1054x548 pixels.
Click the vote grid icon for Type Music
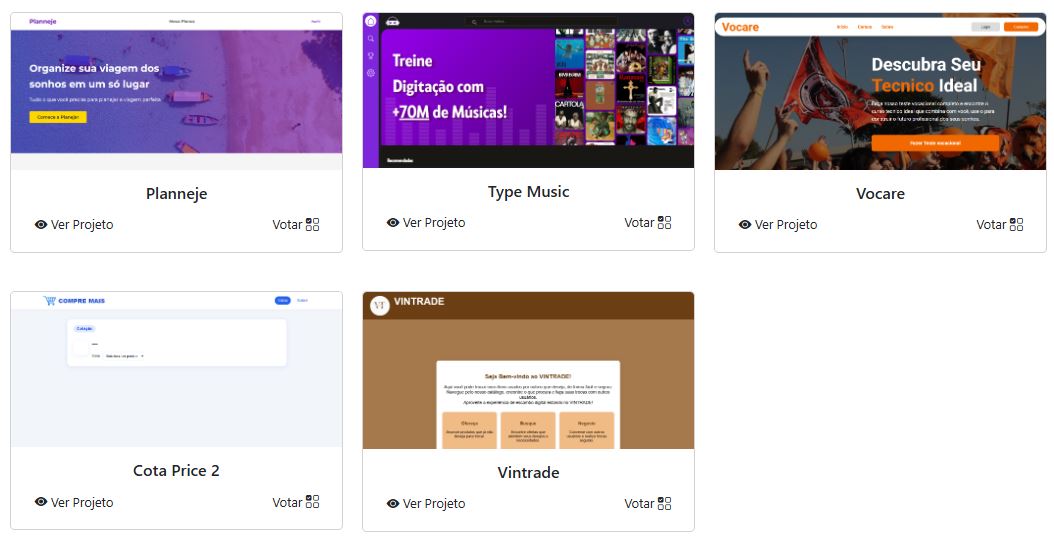(665, 223)
